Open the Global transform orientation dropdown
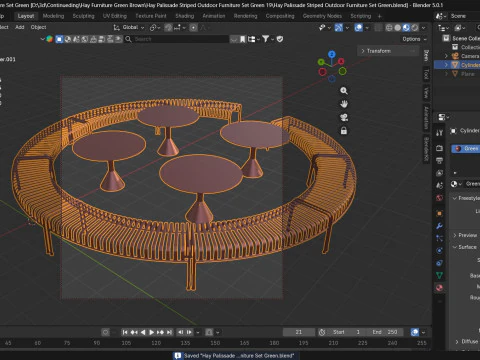 click(x=129, y=27)
